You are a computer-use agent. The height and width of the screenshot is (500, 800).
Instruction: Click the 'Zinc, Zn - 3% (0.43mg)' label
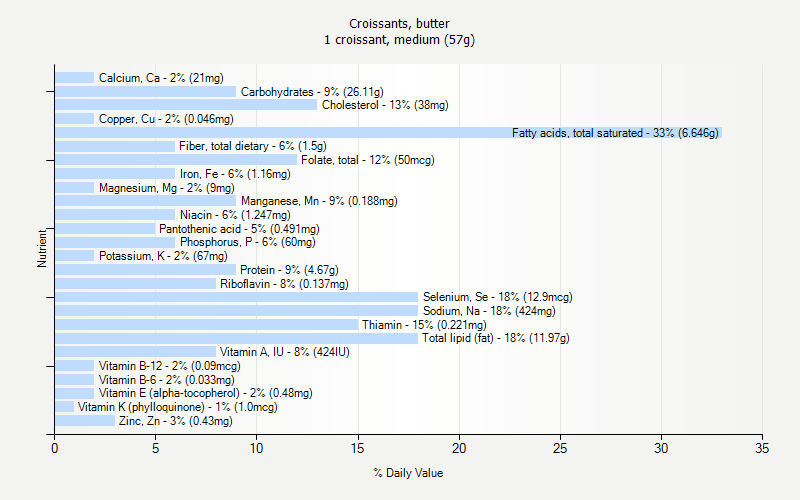point(176,421)
